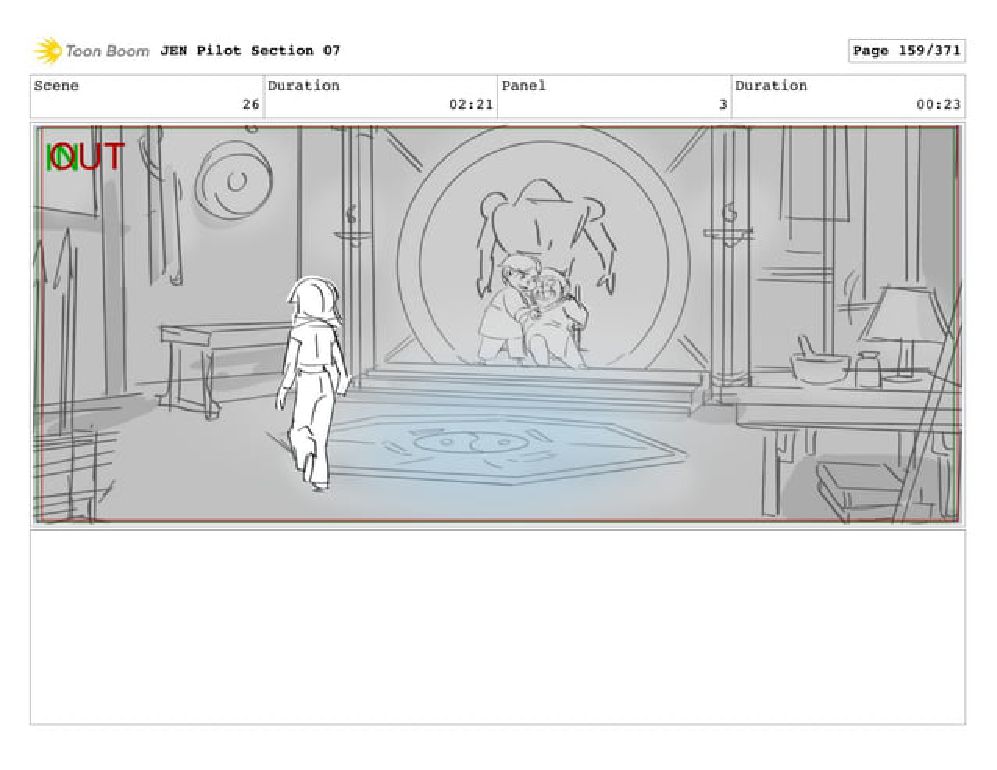Click the 'Panel' header label

[523, 86]
